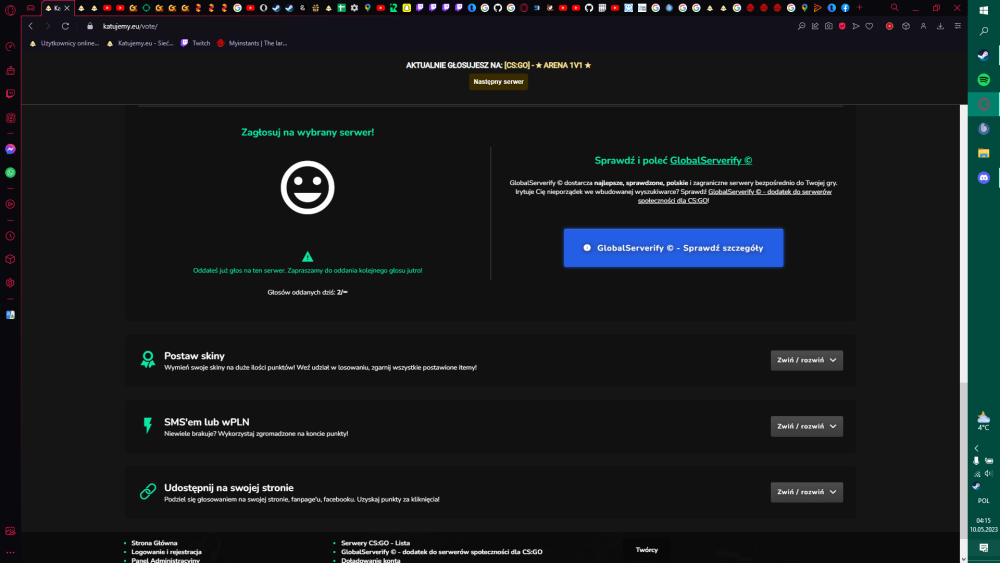Open the downloads icon in toolbar

coord(940,26)
